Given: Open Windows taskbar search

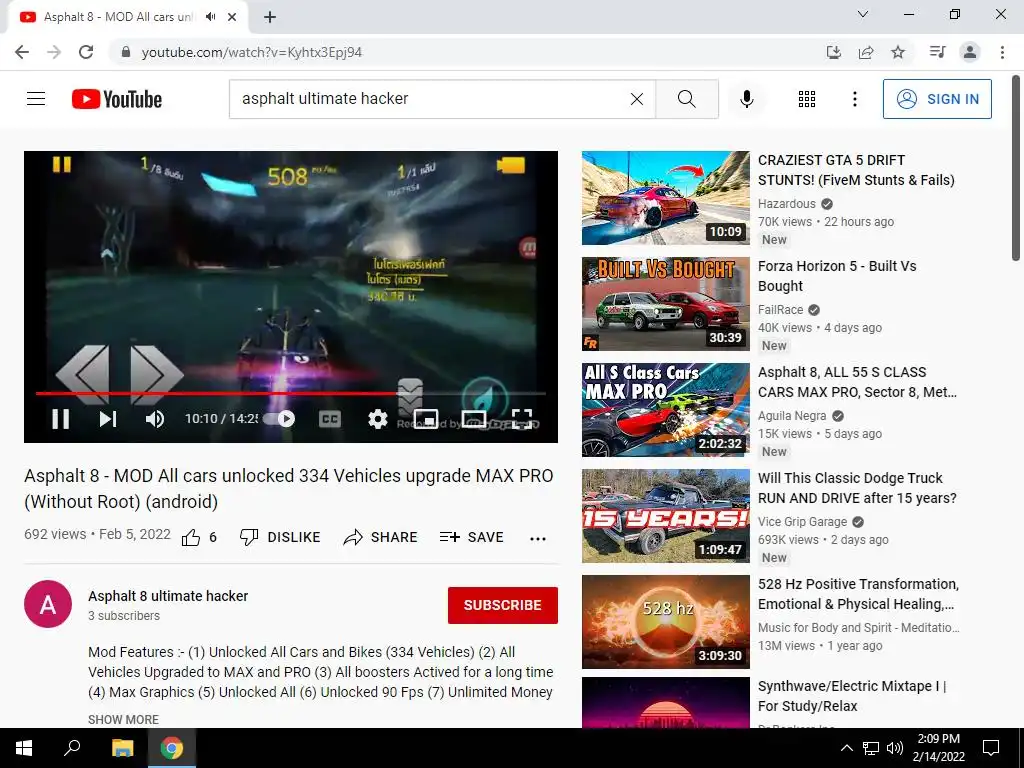Looking at the screenshot, I should point(72,748).
